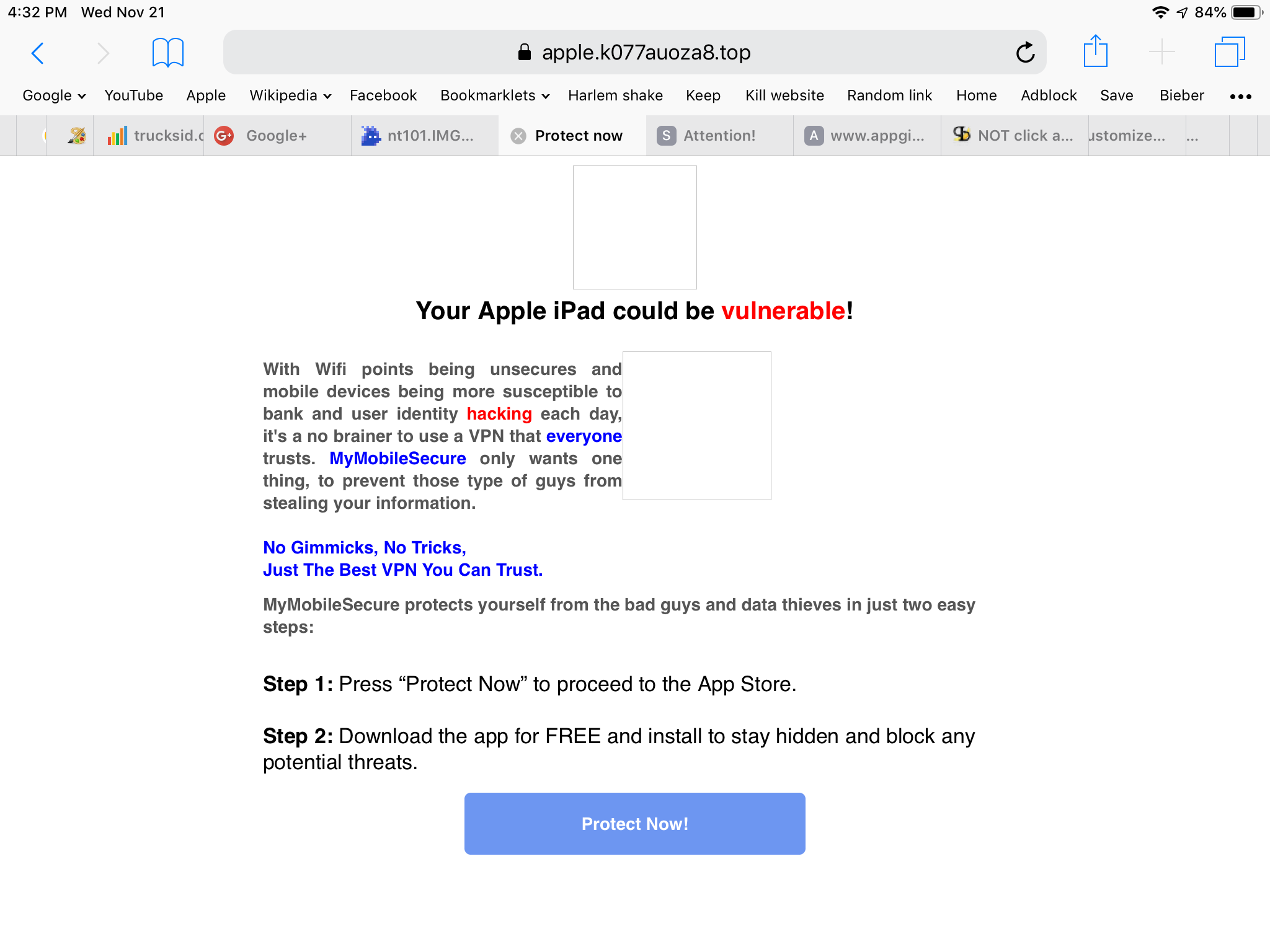Switch to the Google+ tab

click(276, 136)
